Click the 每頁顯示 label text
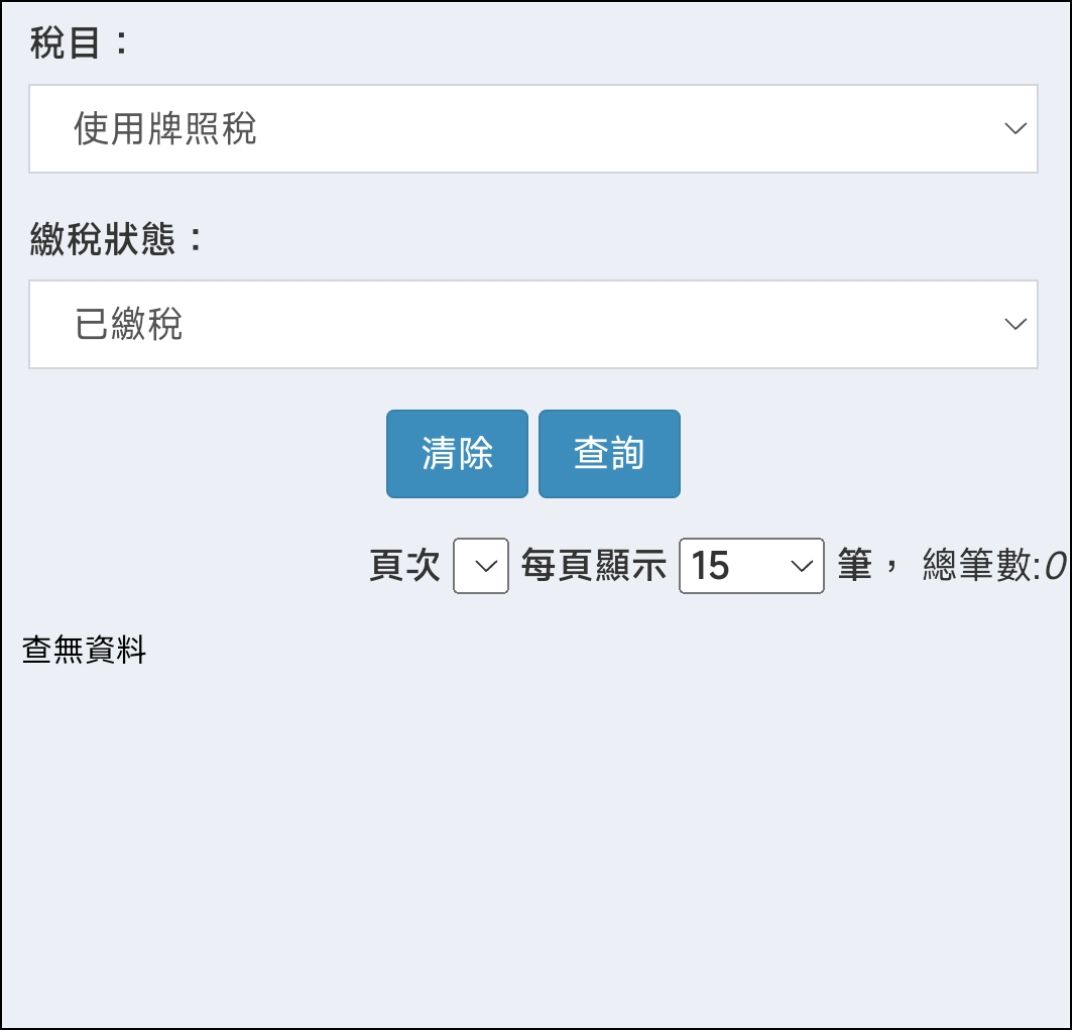 593,567
